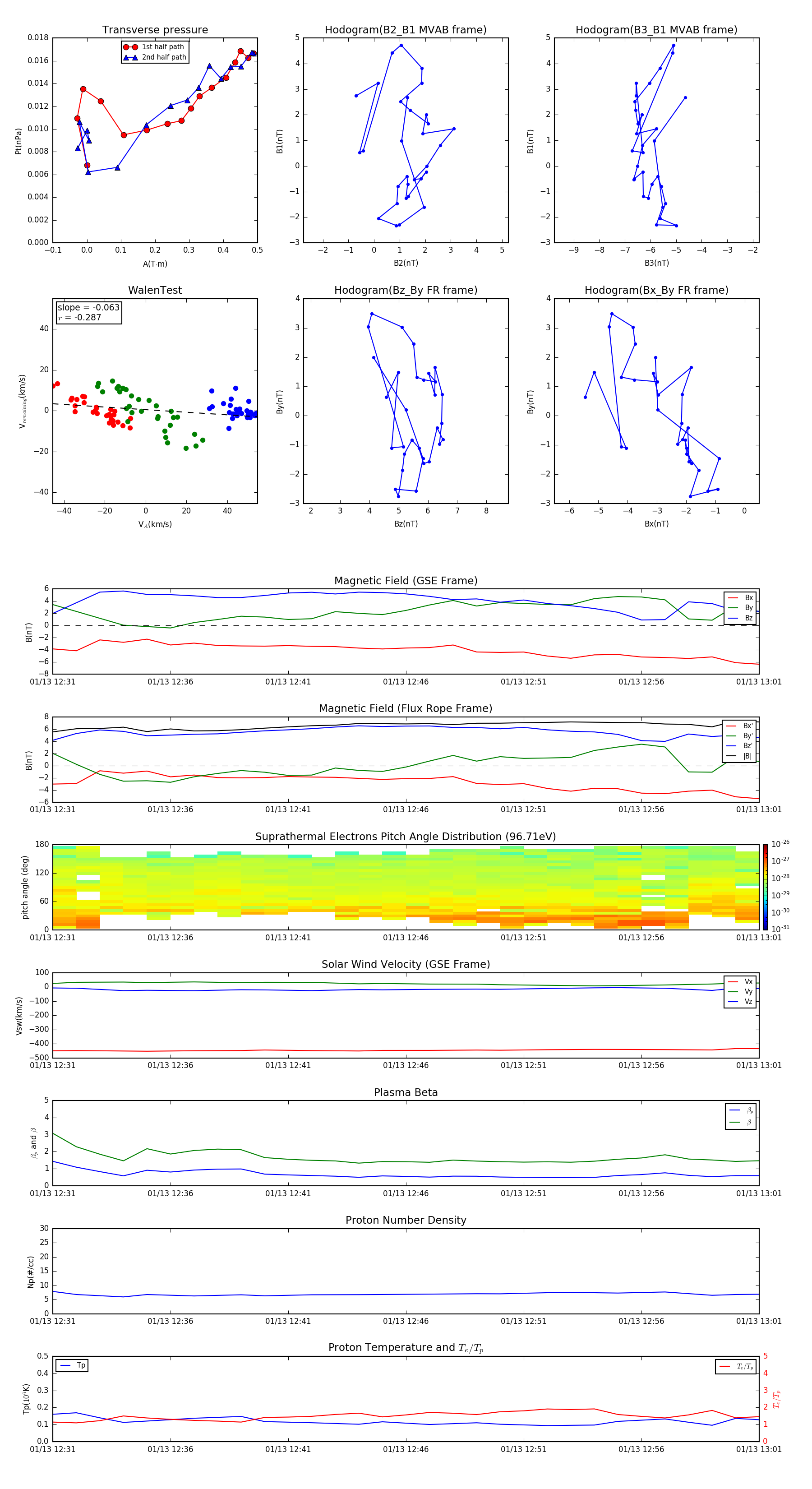Image resolution: width=812 pixels, height=1489 pixels.
Task: Click the "Tp(10^6K)" y-axis label
Action: point(26,1399)
